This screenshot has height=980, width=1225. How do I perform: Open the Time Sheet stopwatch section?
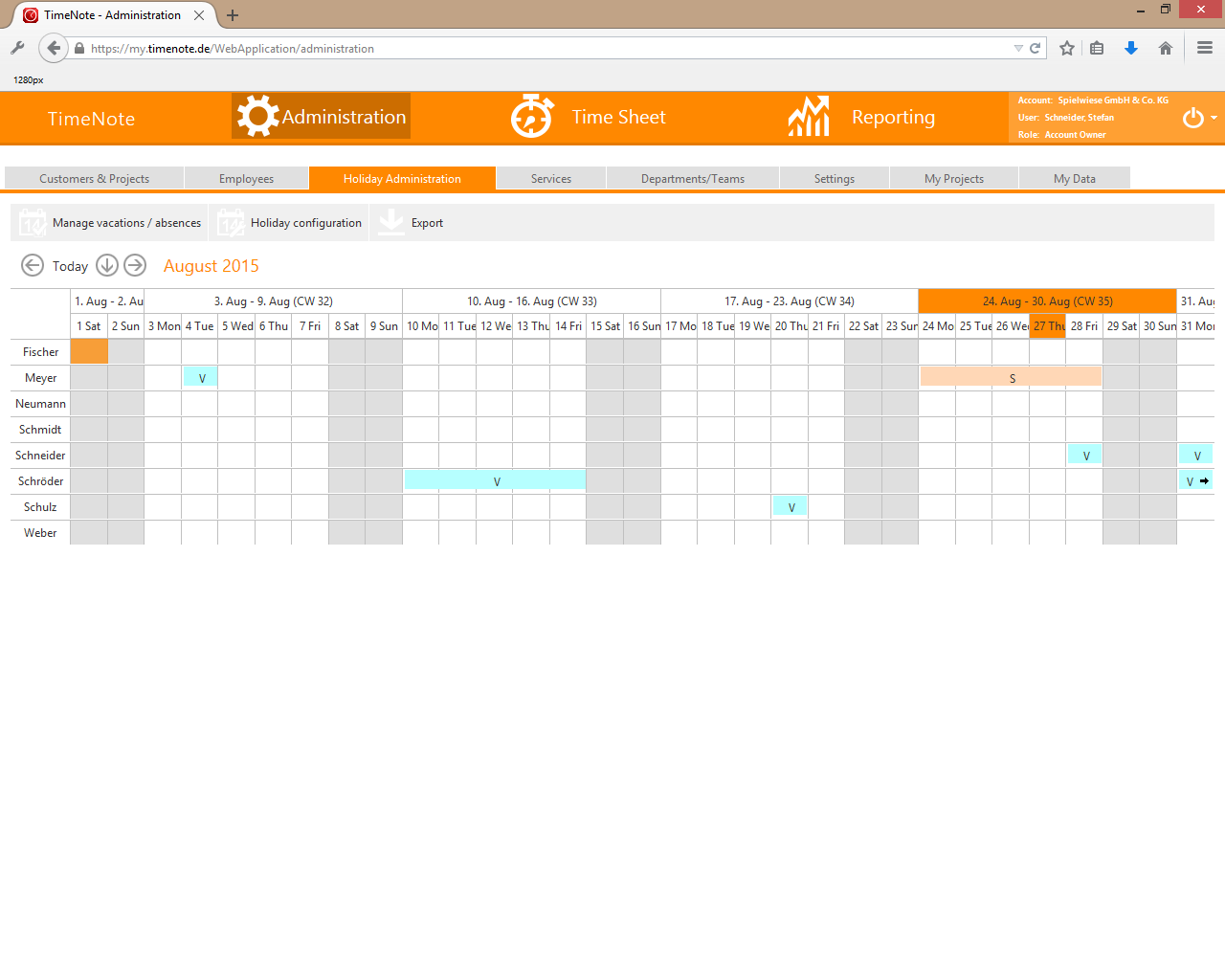pyautogui.click(x=588, y=117)
